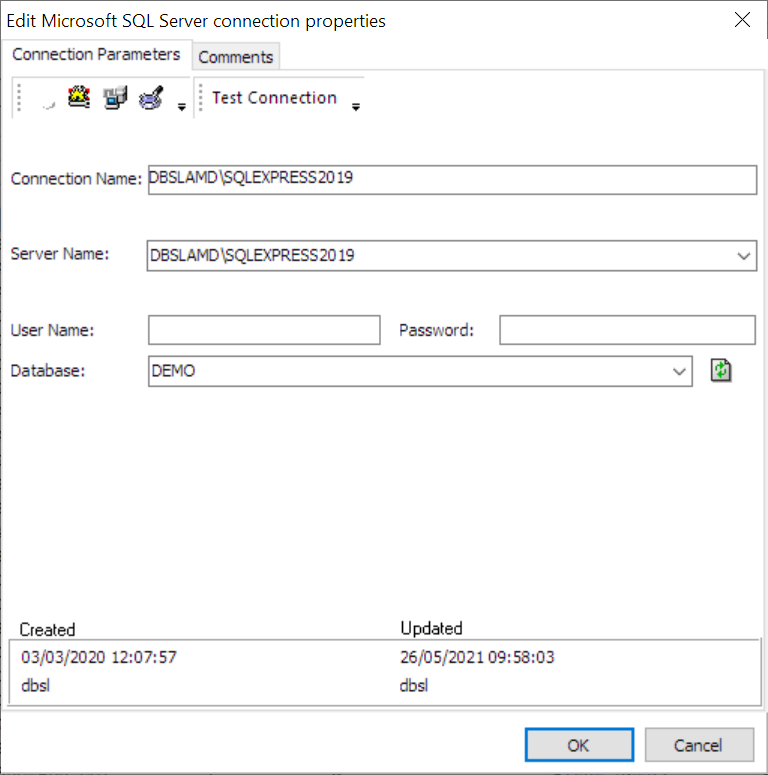Select the Connection Parameters tab
Viewport: 768px width, 775px height.
(x=96, y=54)
